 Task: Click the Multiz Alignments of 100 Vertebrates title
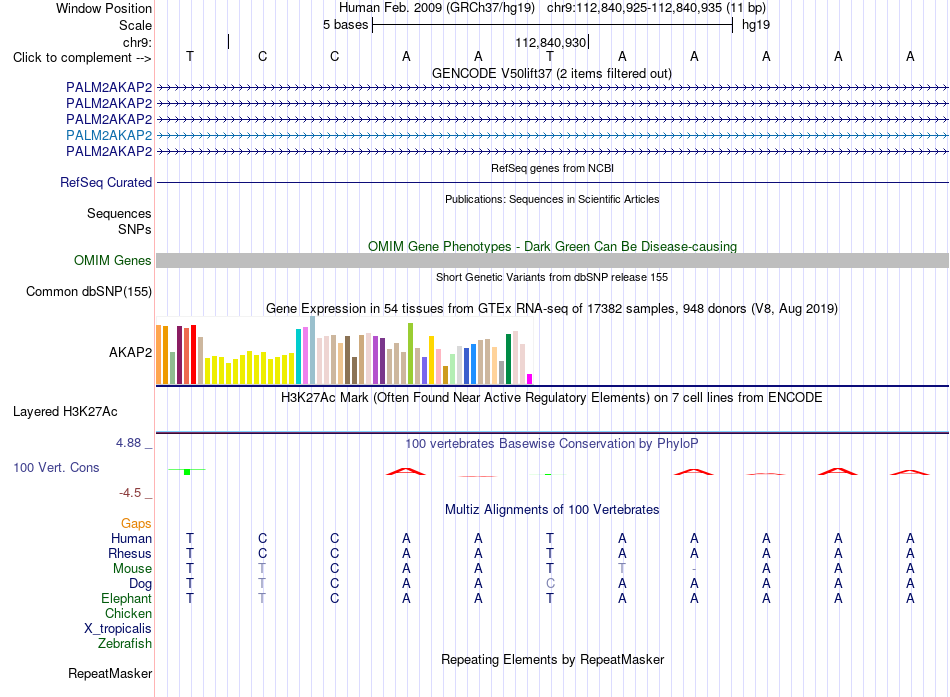(x=552, y=509)
